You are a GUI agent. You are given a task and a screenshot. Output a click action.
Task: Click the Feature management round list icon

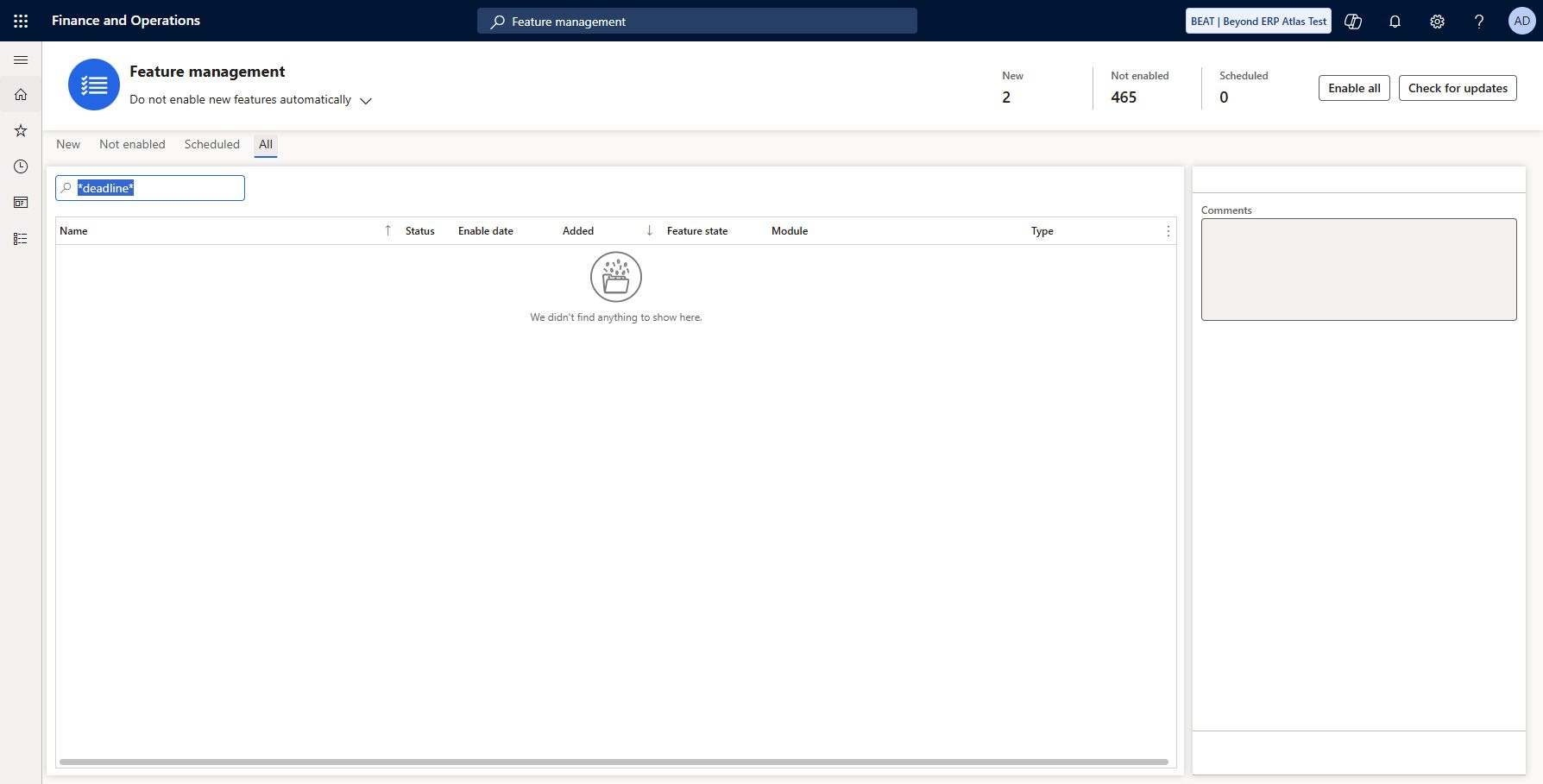point(94,85)
